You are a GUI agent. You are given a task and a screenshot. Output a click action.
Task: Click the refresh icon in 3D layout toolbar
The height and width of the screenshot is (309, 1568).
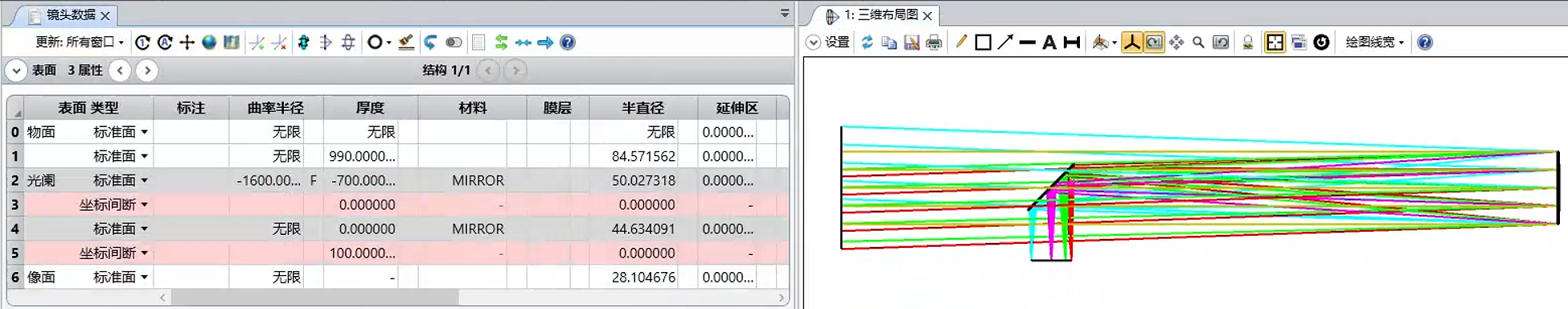point(867,43)
